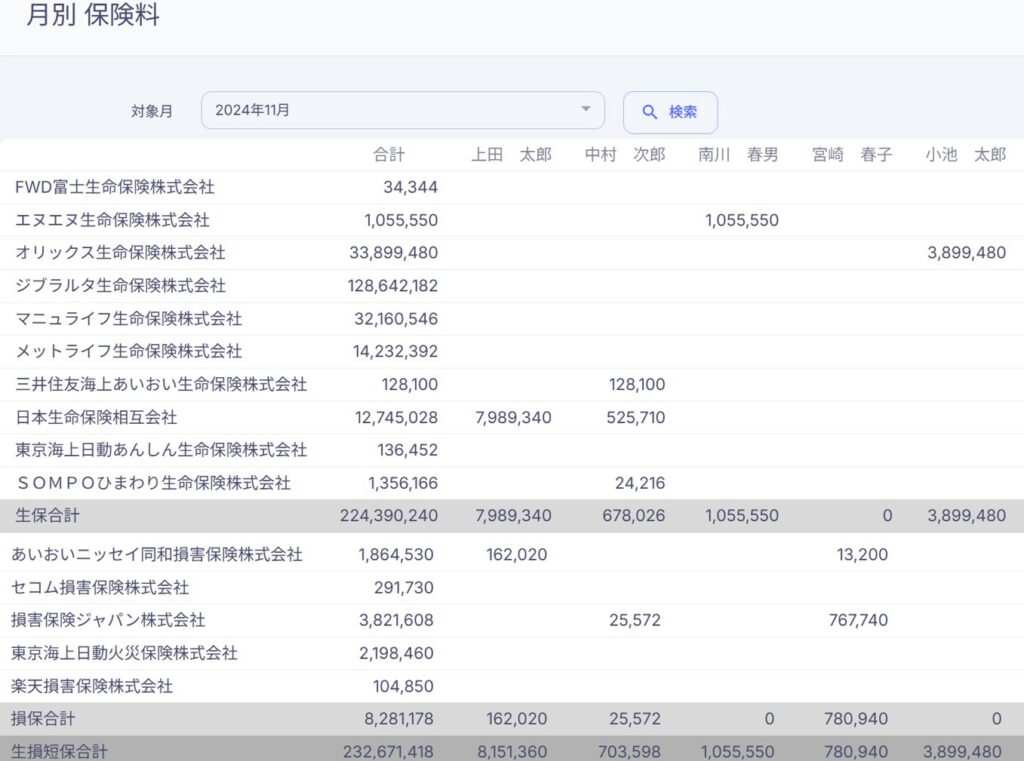Click the FWD富士生命保険株式会社 row label
The image size is (1024, 761).
coord(115,187)
